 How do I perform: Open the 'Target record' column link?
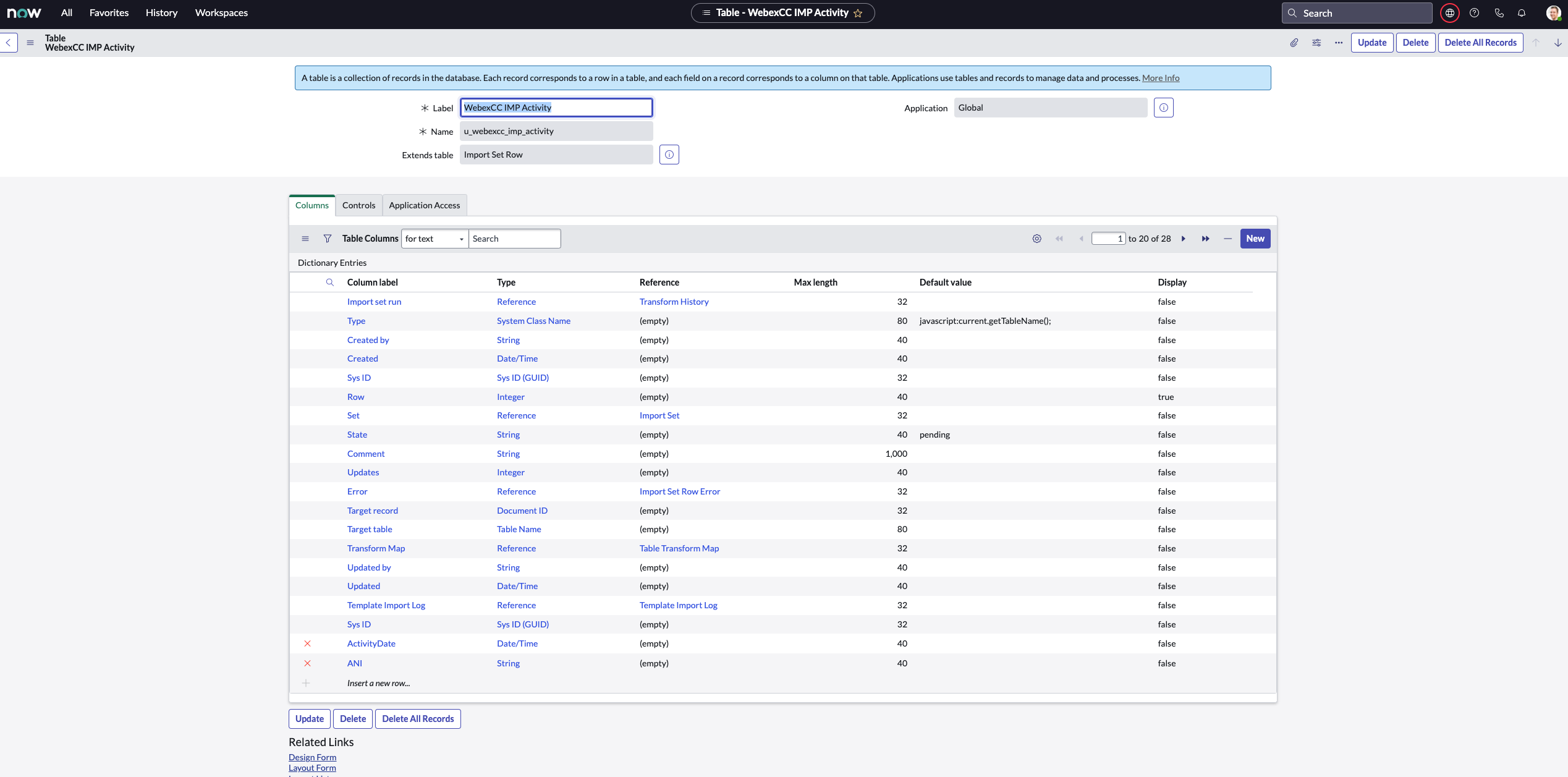click(x=373, y=511)
